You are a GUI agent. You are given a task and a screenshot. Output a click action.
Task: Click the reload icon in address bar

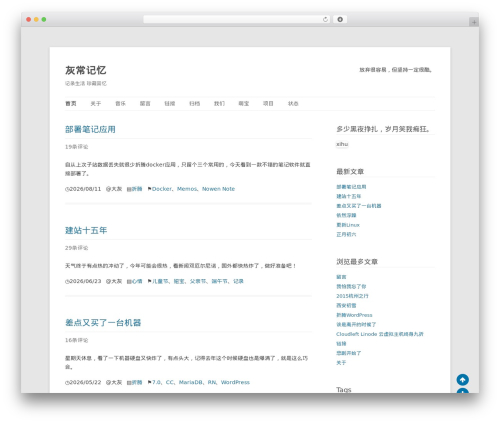click(x=325, y=20)
